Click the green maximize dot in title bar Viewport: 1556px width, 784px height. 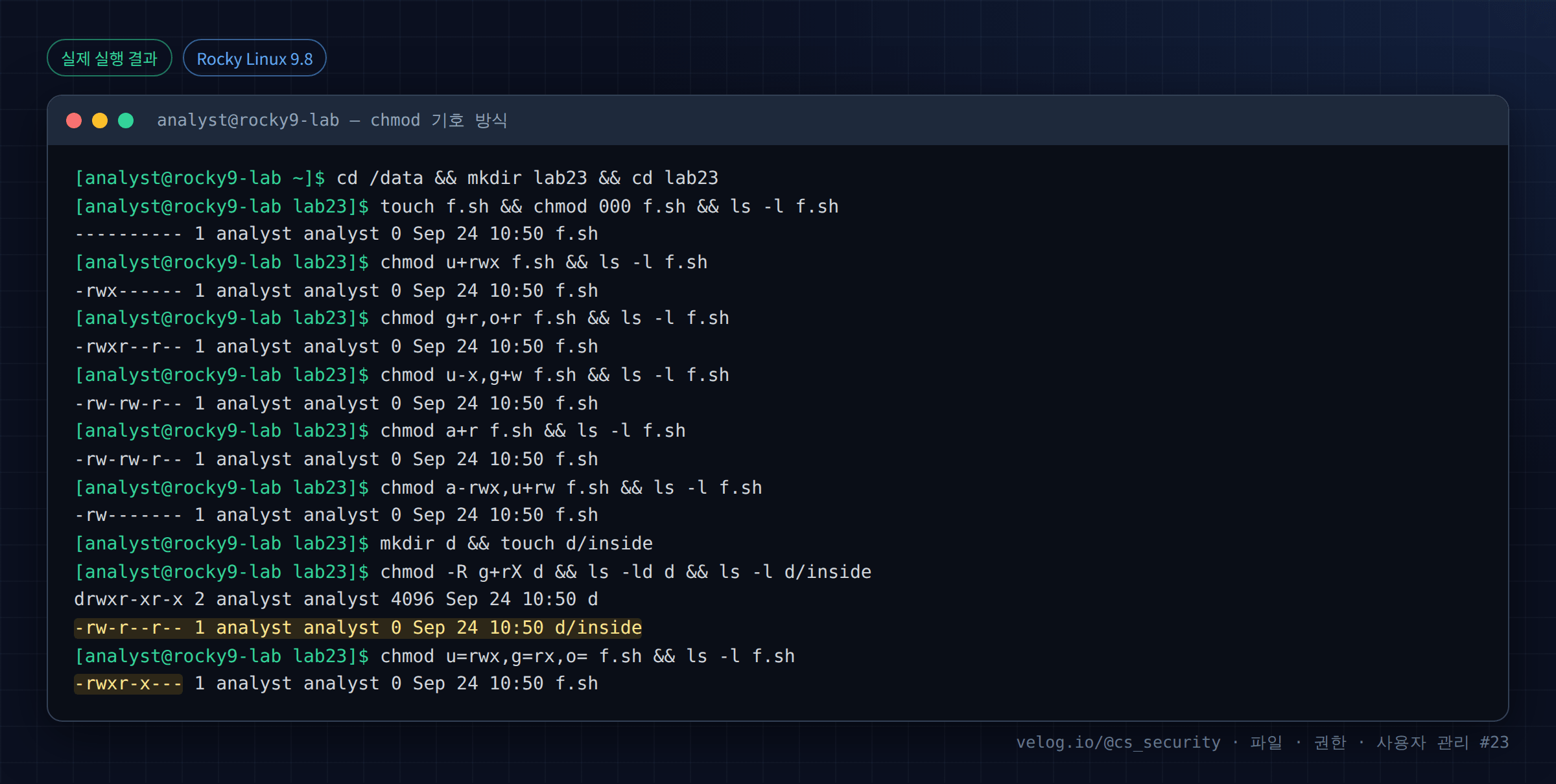(126, 121)
